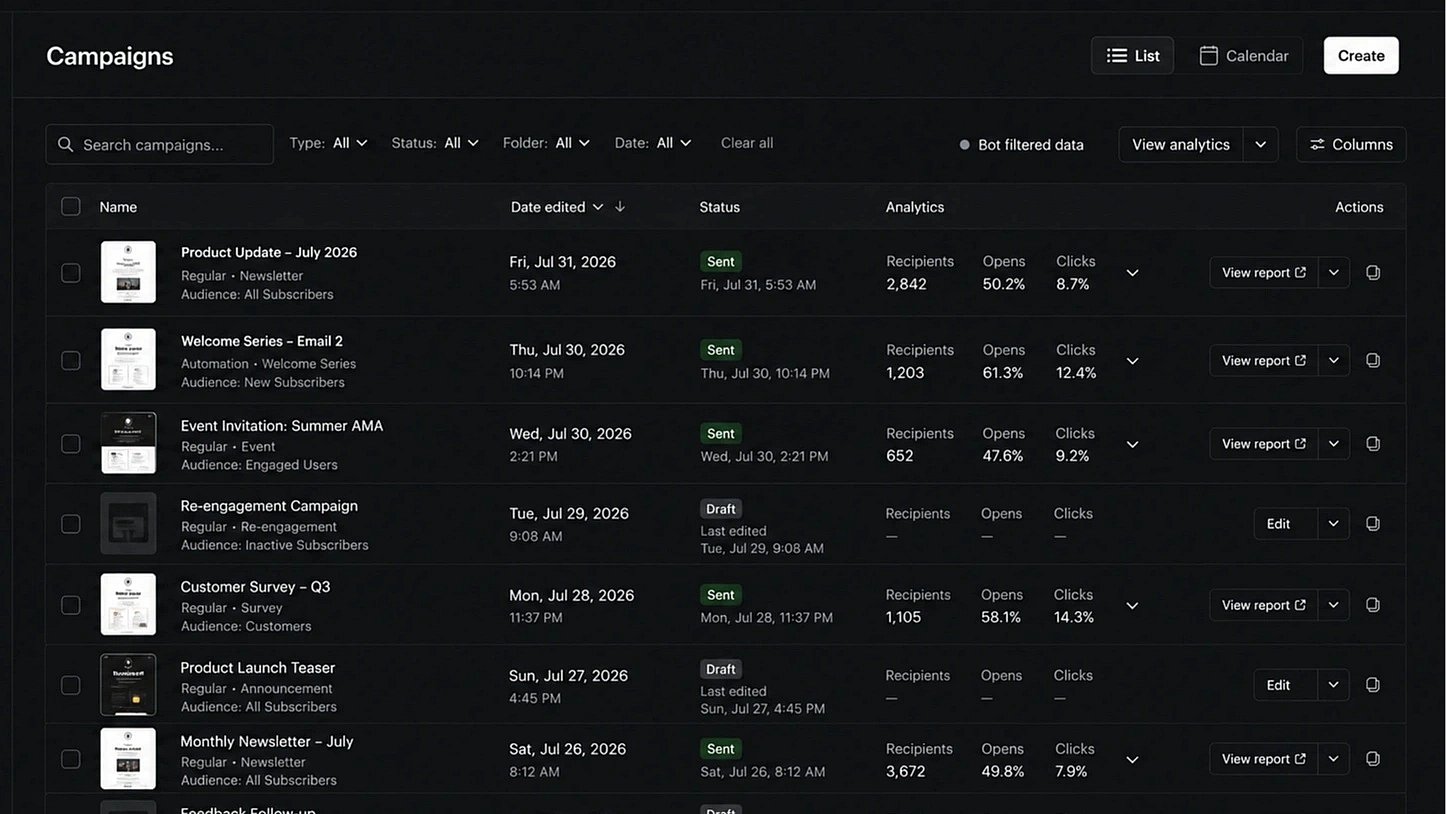Open actions dropdown for Welcome Series – Email 2
The image size is (1446, 814).
(1334, 360)
